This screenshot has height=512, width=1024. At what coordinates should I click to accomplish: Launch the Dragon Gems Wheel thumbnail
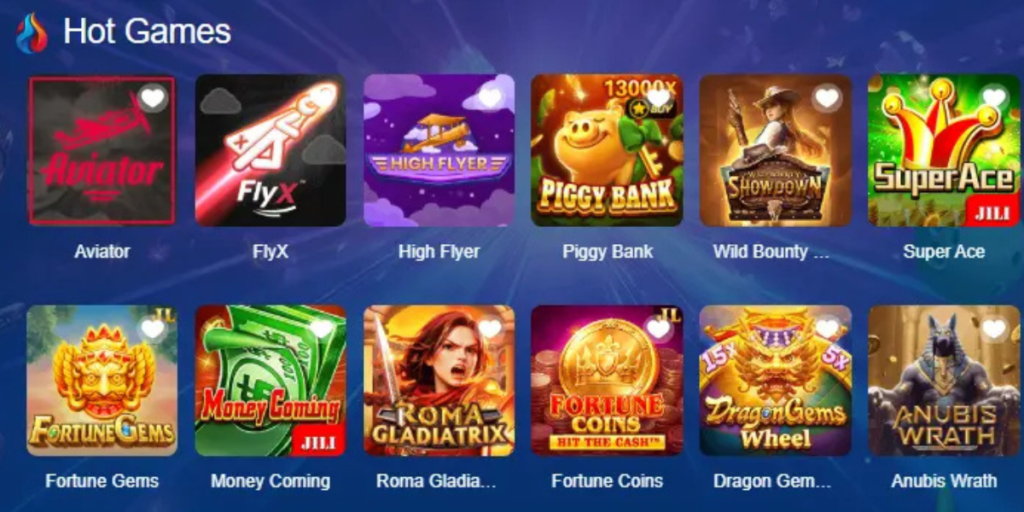coord(775,381)
